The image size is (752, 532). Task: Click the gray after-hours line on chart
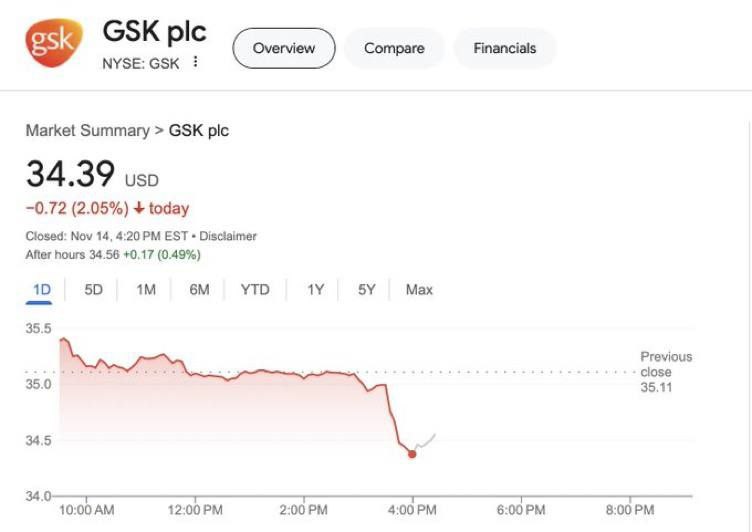(426, 440)
